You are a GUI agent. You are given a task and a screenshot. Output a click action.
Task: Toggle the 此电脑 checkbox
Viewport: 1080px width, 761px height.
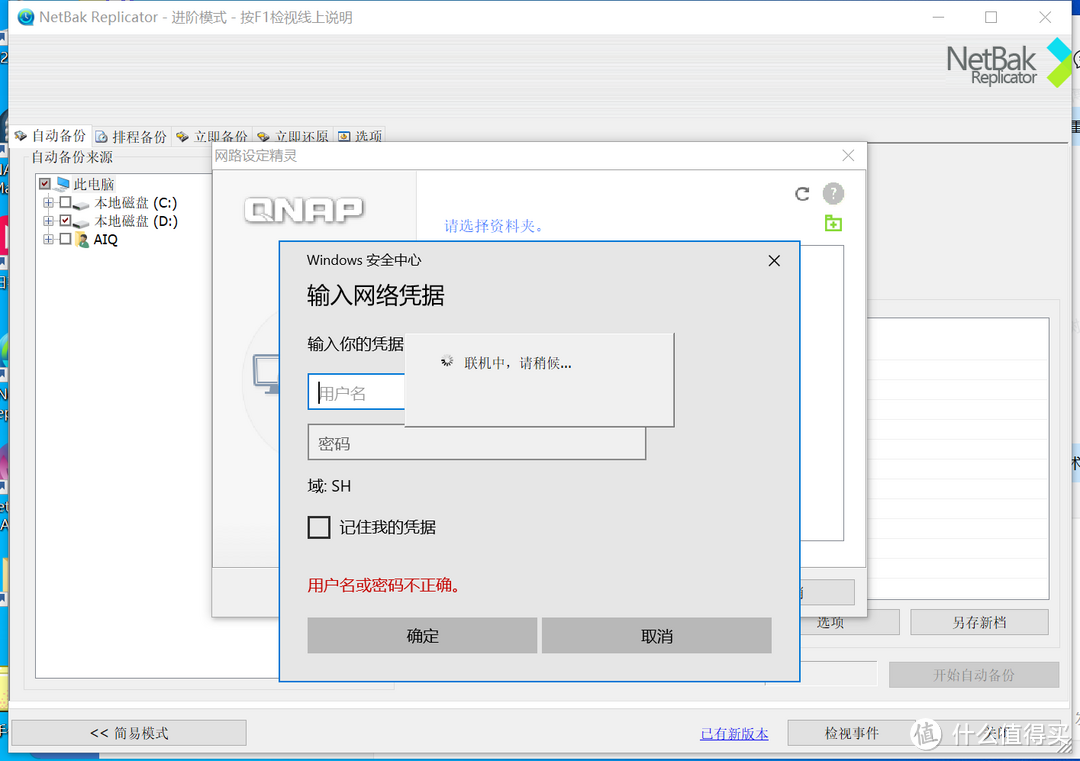tap(43, 184)
